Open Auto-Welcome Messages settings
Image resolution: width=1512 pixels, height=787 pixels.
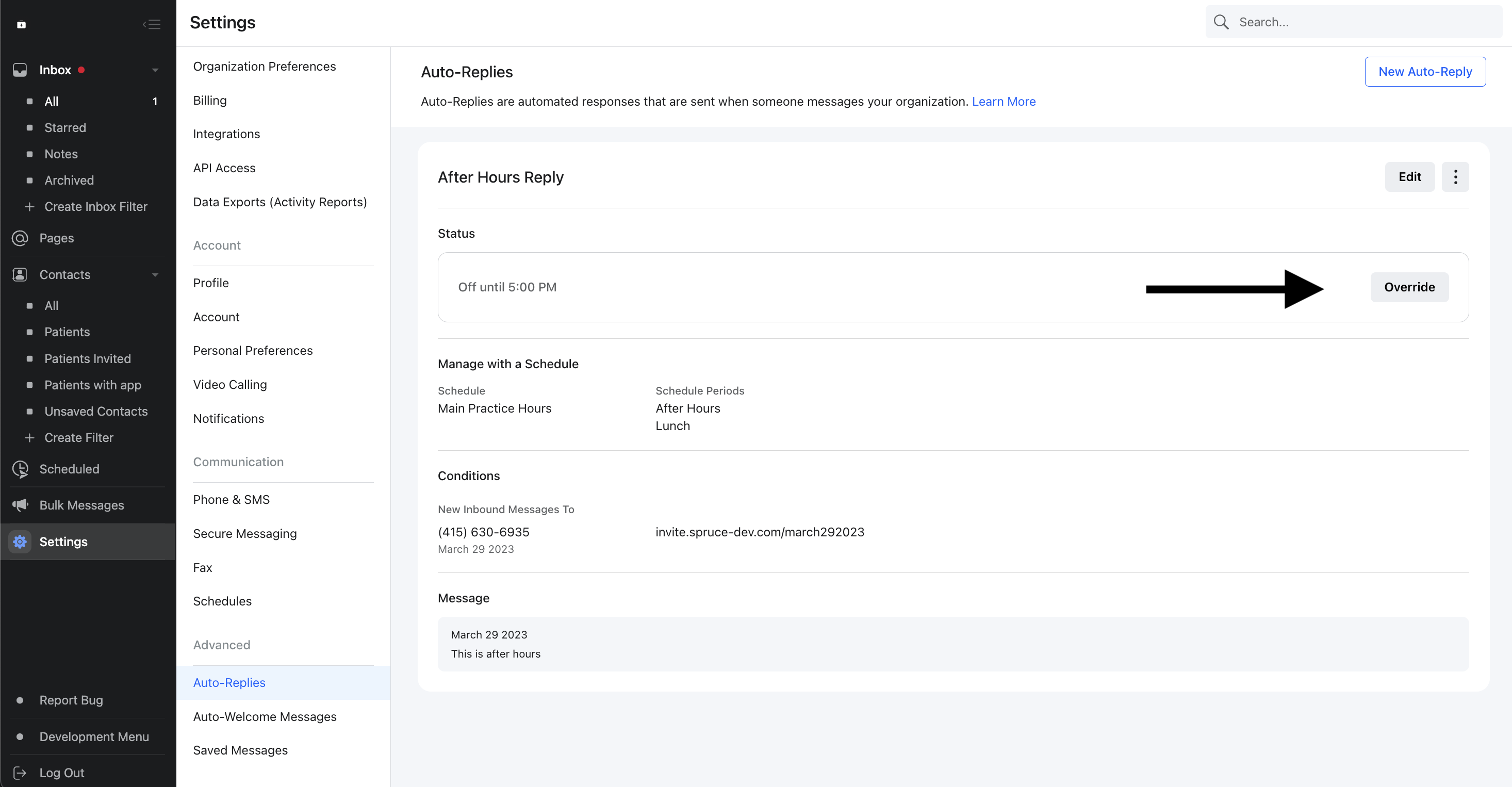pos(265,716)
